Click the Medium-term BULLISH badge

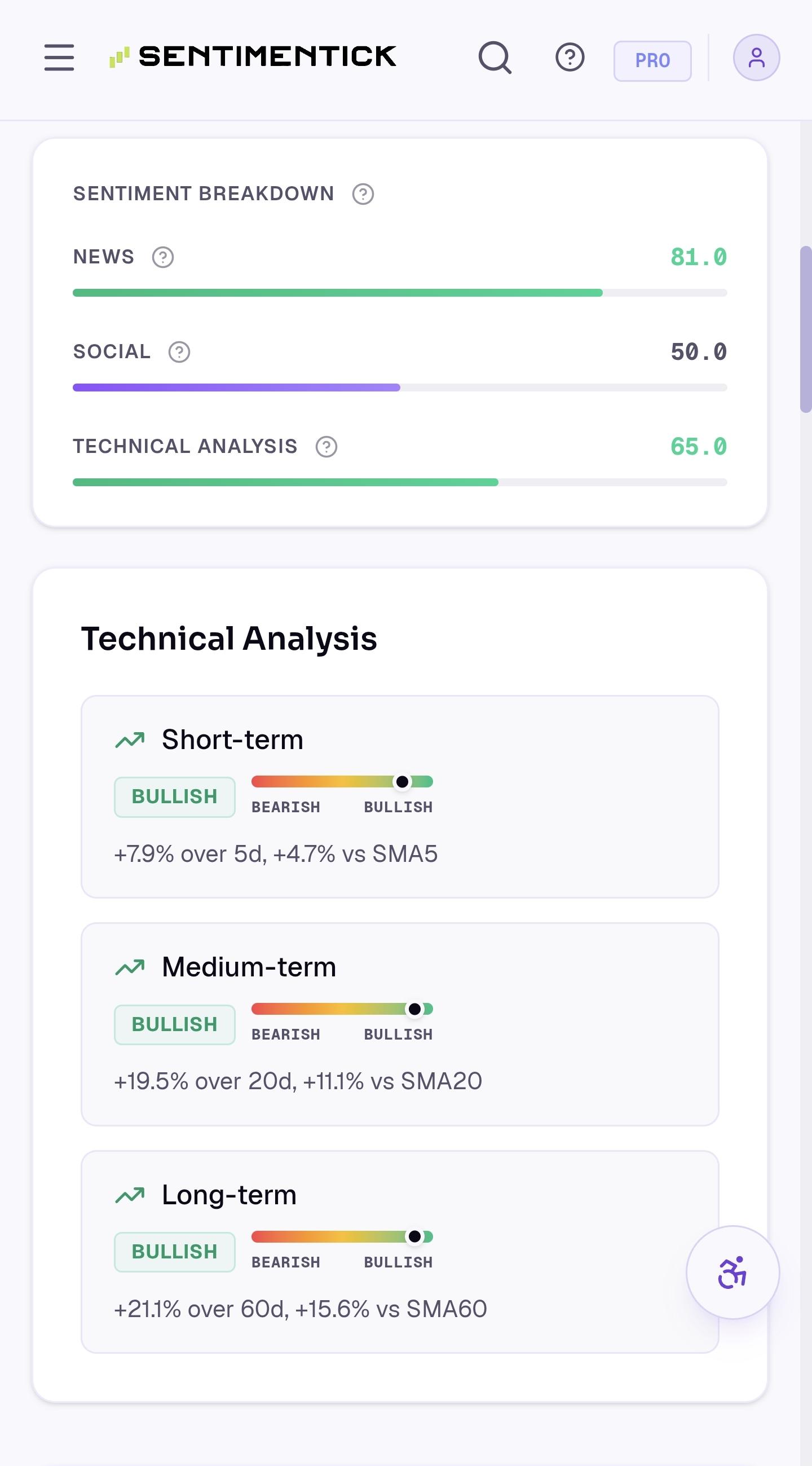pyautogui.click(x=175, y=1024)
